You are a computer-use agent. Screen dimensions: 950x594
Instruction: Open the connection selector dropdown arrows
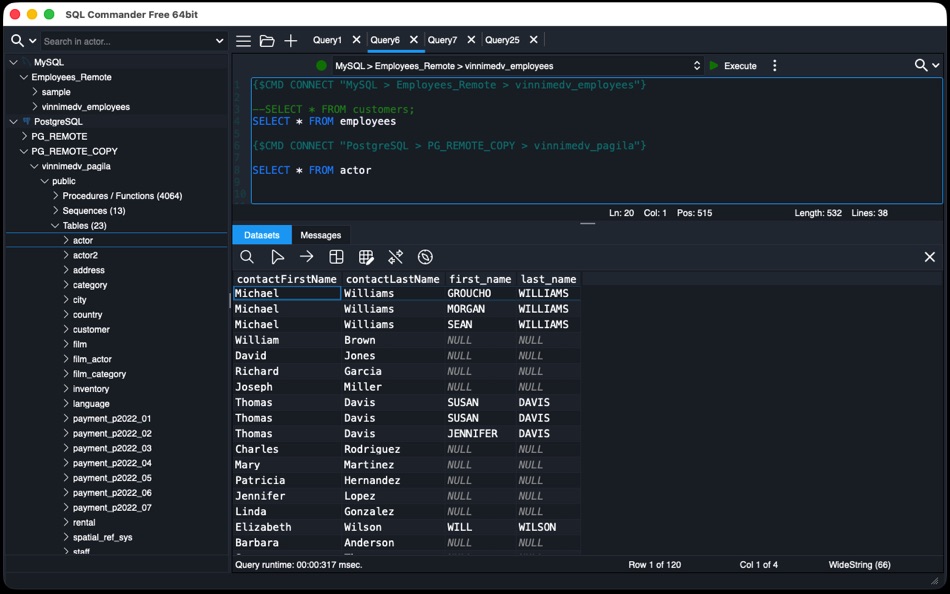tap(697, 65)
